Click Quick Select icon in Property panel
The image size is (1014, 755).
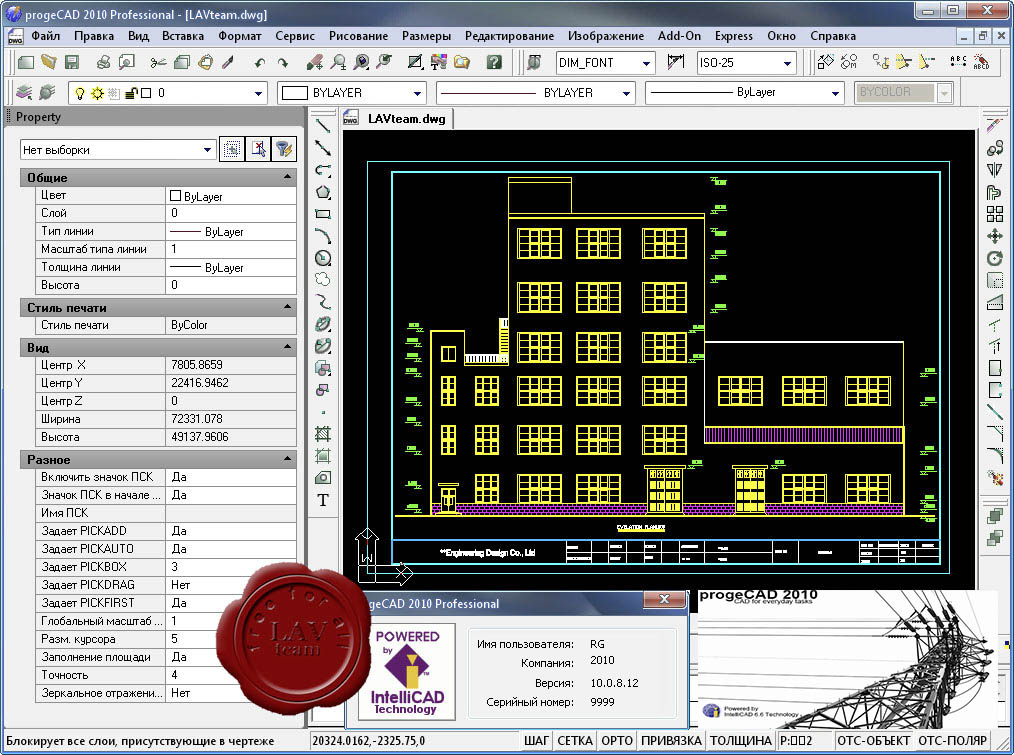pos(232,149)
